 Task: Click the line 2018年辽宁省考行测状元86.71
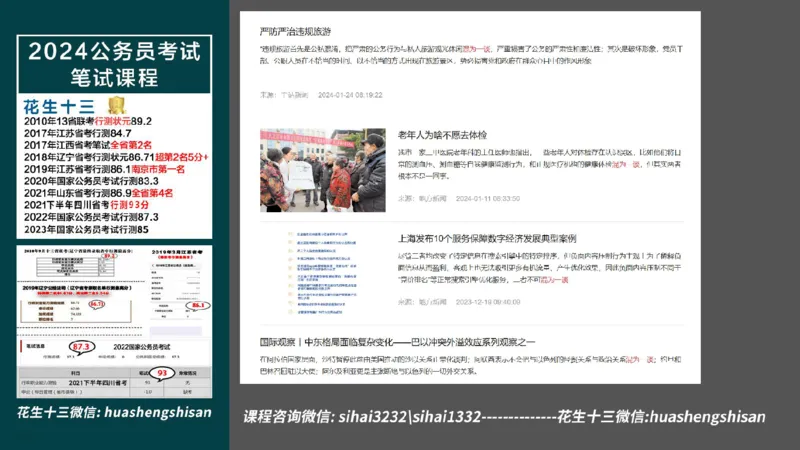pos(116,157)
